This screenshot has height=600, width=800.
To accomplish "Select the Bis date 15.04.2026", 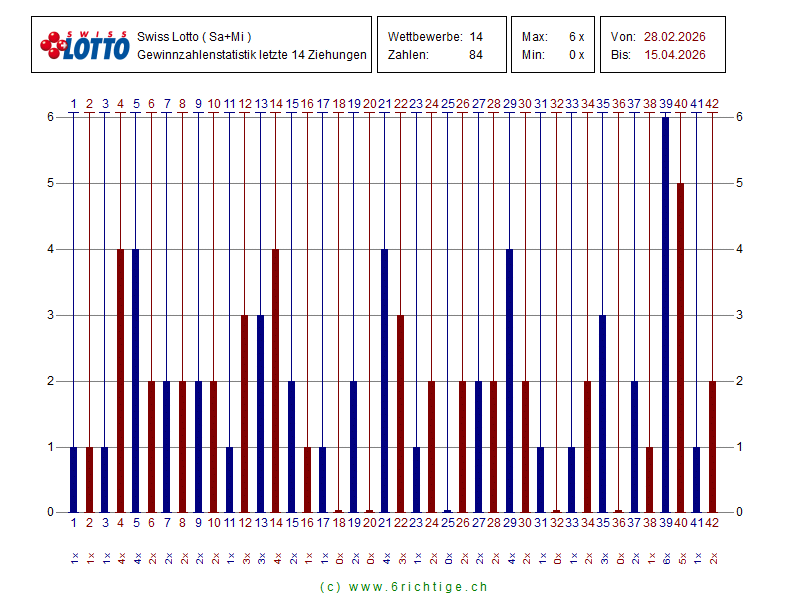I will pyautogui.click(x=674, y=55).
